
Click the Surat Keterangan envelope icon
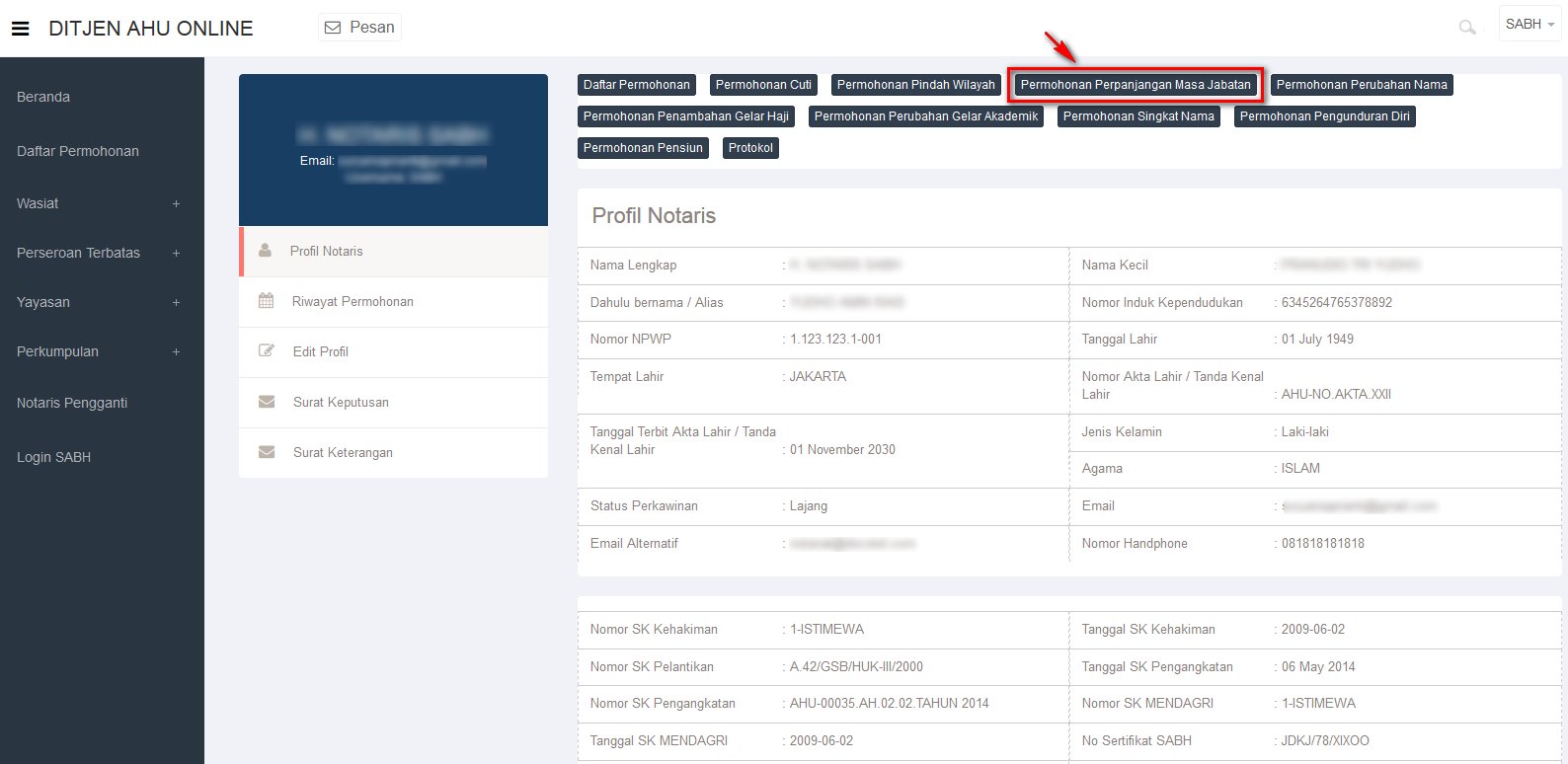[x=266, y=452]
